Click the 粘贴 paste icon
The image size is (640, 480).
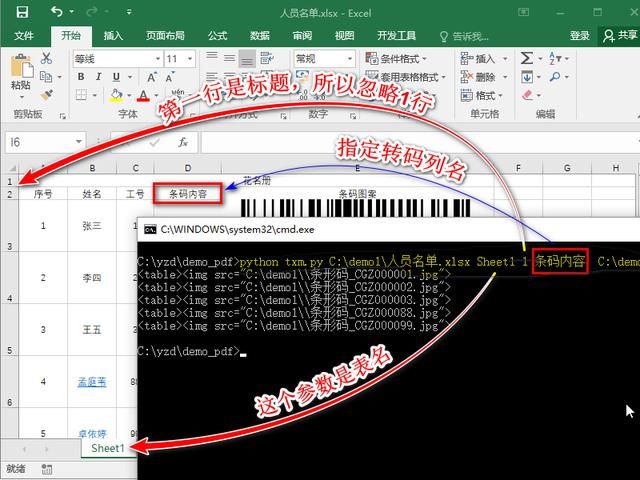click(21, 66)
